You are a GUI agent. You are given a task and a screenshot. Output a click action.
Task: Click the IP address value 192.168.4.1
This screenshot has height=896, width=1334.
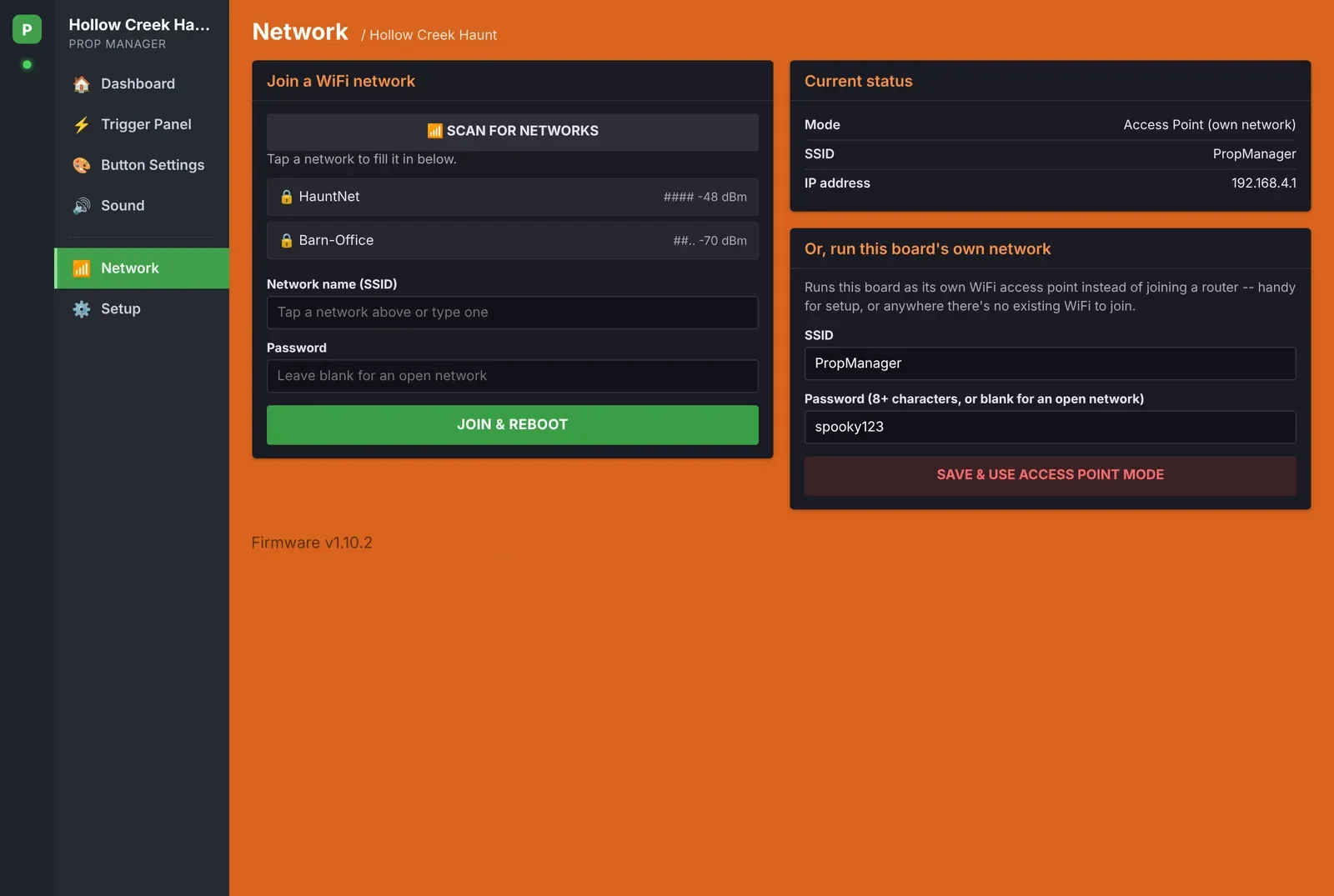pyautogui.click(x=1263, y=183)
